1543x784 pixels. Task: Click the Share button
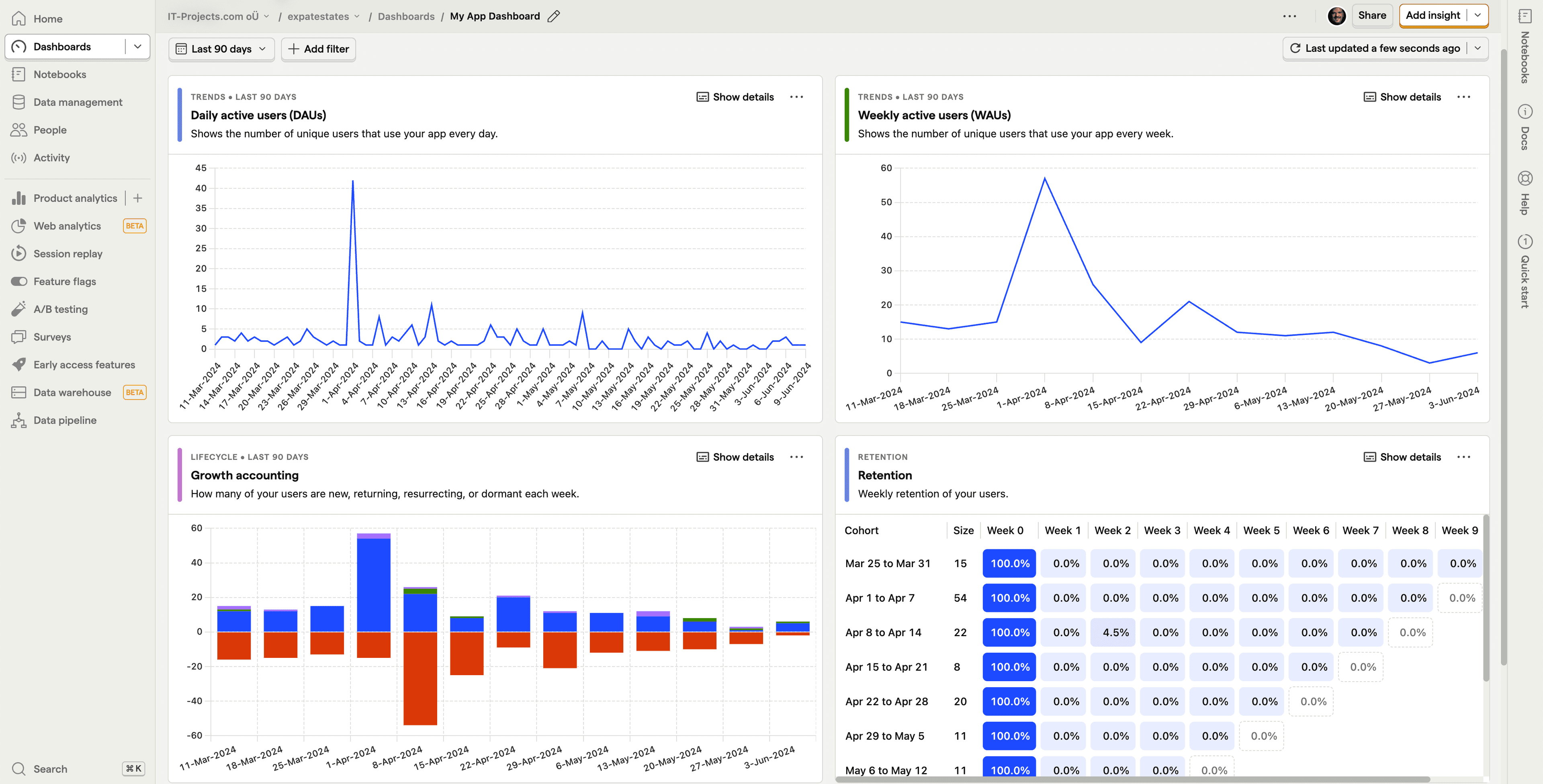1372,16
